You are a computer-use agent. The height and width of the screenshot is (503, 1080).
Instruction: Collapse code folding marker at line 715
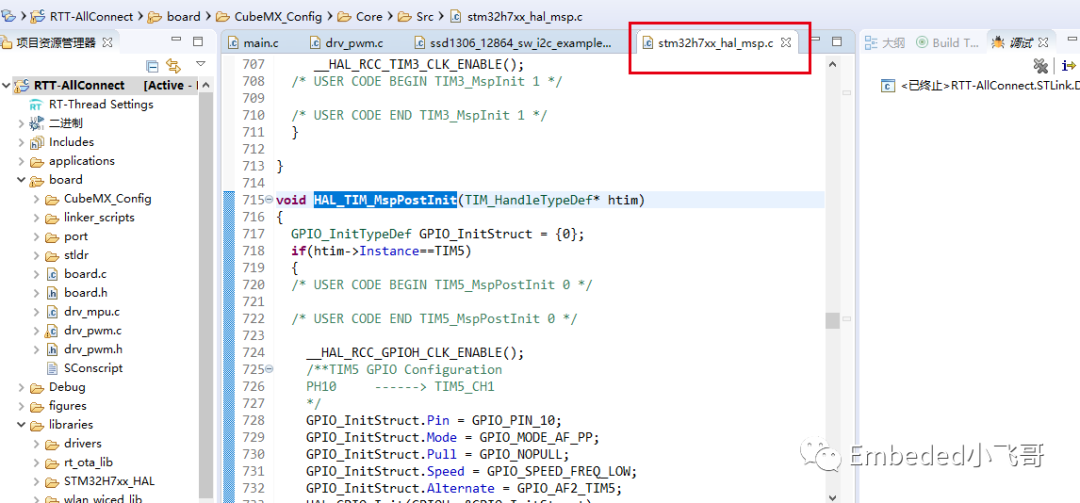(x=269, y=201)
